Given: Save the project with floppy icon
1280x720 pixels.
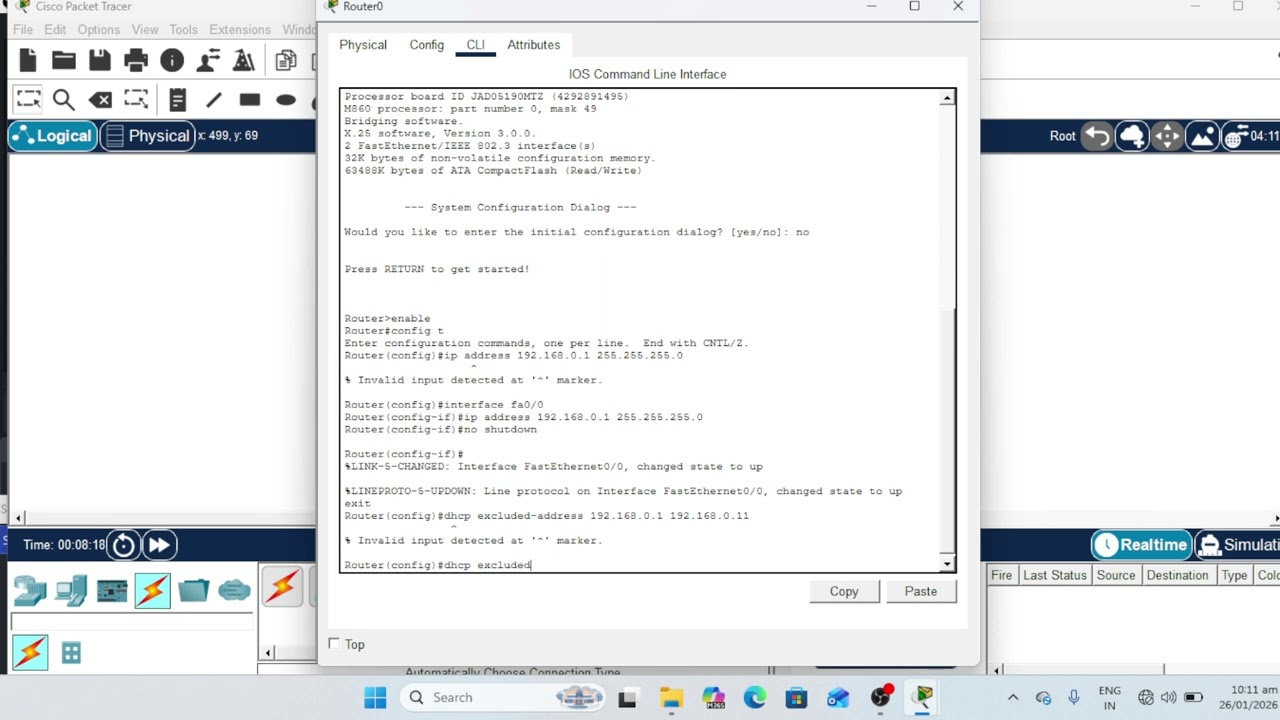Looking at the screenshot, I should pos(100,61).
